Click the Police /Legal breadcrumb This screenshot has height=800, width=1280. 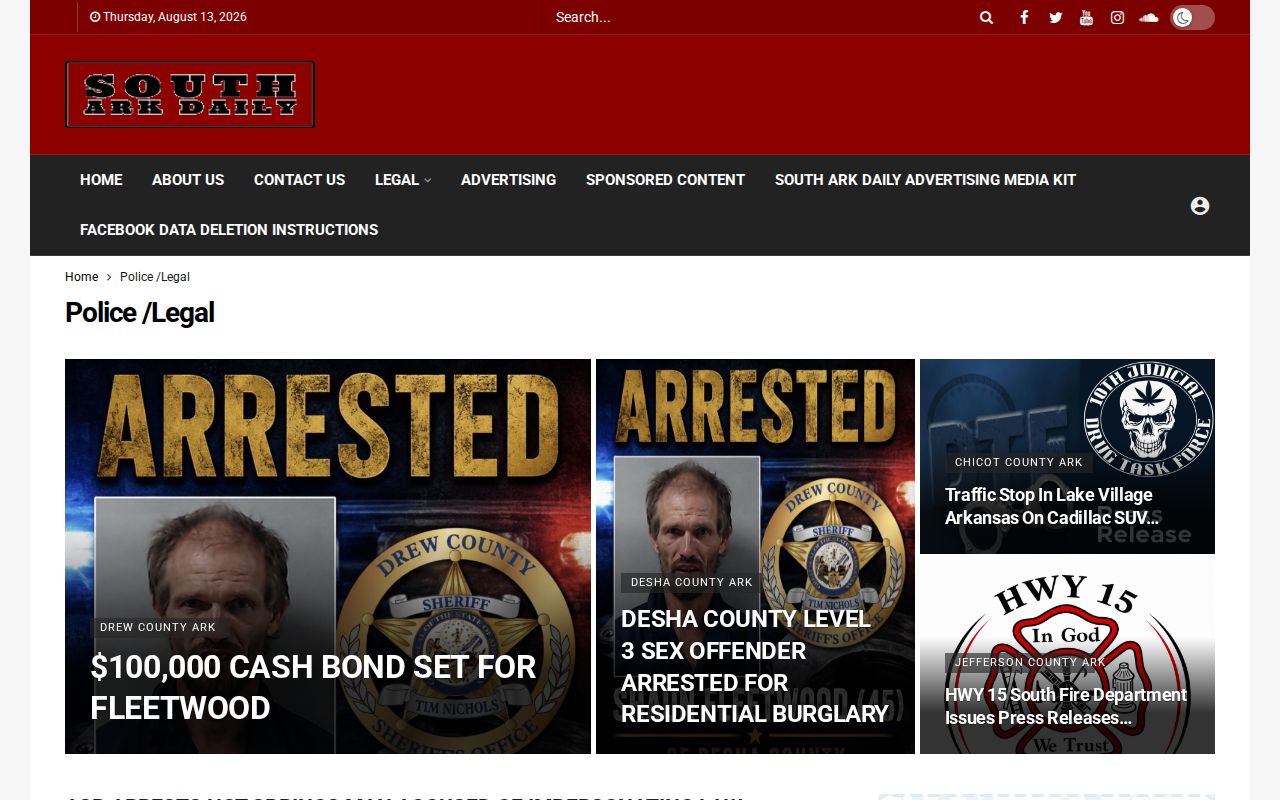pos(155,277)
